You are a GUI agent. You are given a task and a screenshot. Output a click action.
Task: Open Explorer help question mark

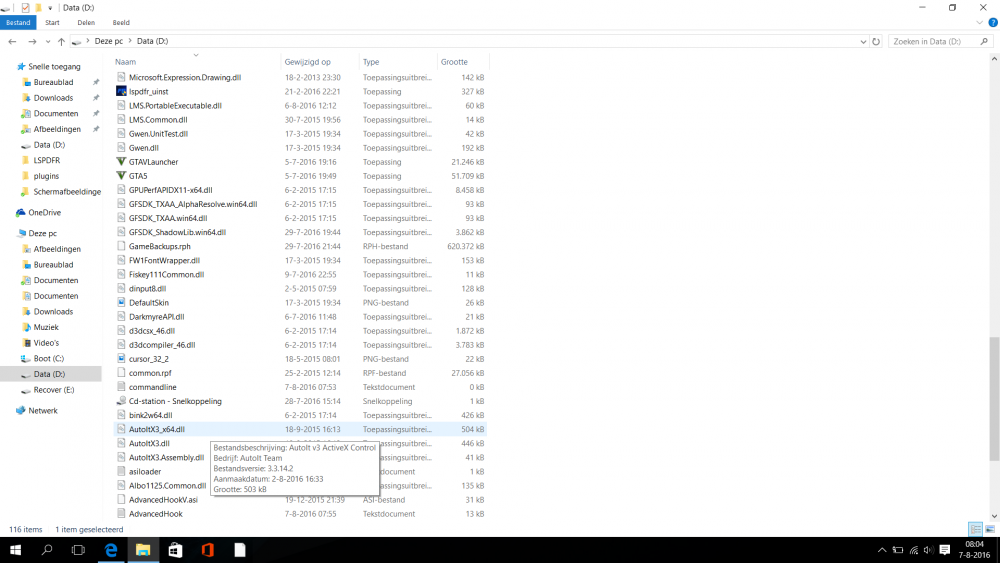click(993, 22)
